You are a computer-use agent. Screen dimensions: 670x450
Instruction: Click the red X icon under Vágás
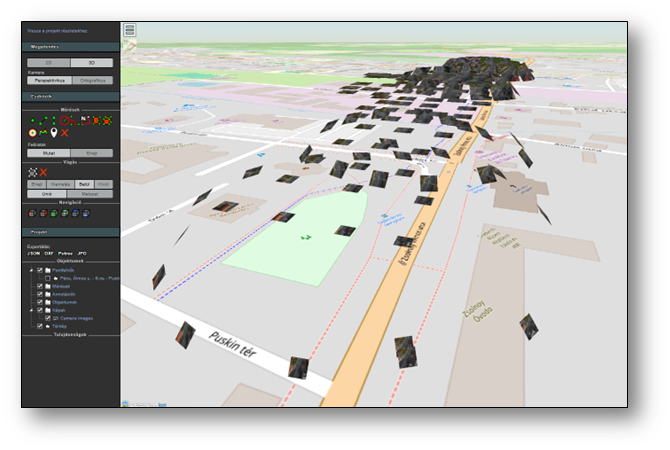click(x=44, y=172)
